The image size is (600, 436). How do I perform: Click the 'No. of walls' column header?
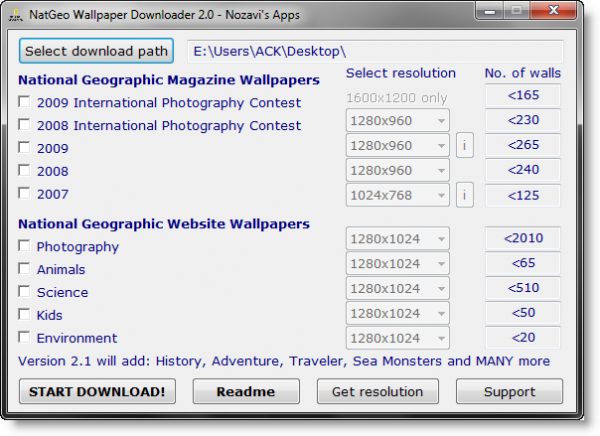coord(523,73)
